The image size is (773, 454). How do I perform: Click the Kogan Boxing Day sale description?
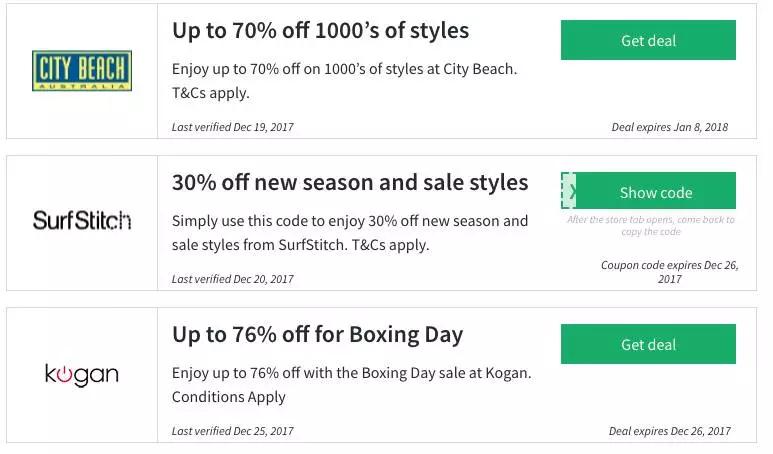tap(351, 384)
